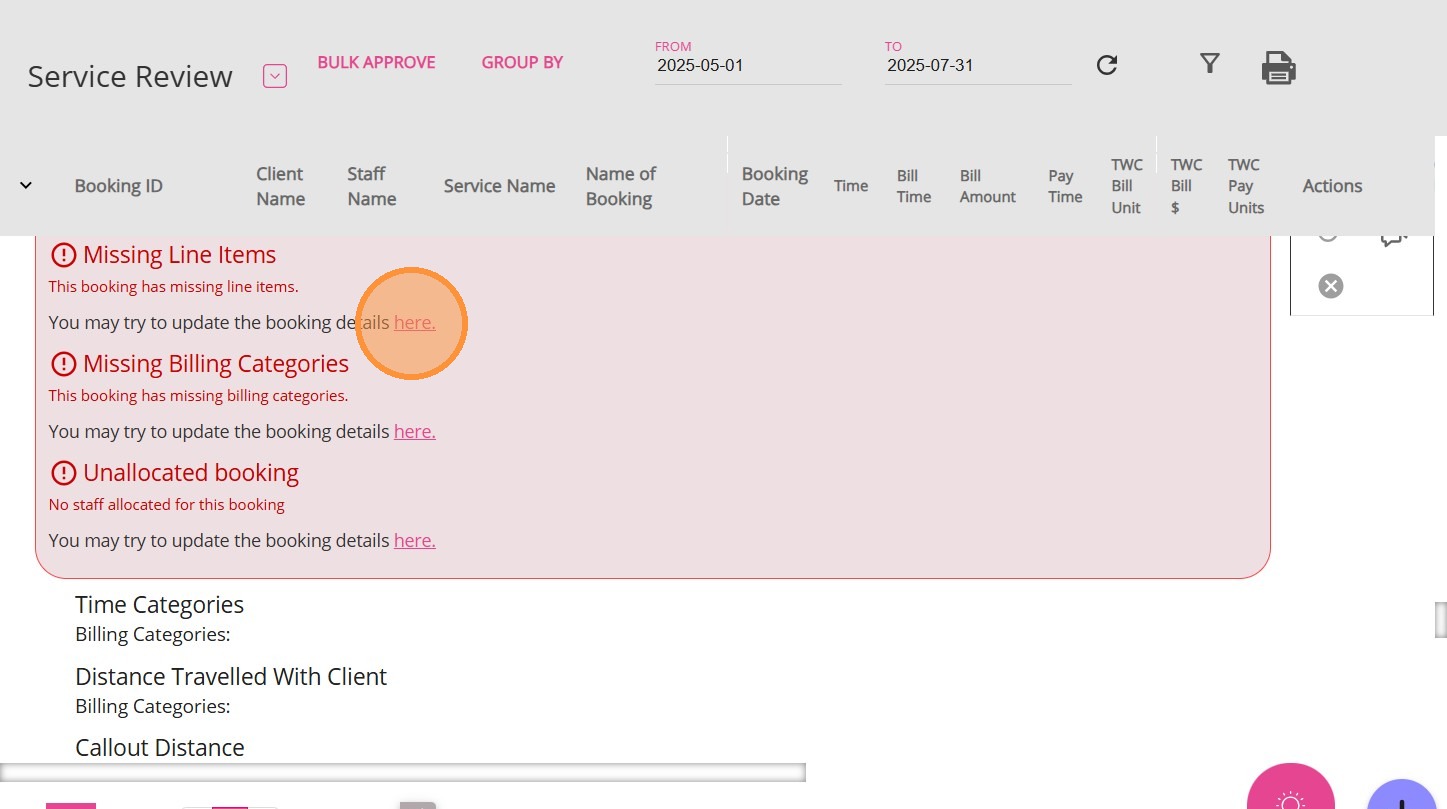Click BULK APPROVE
Viewport: 1447px width, 809px height.
376,62
